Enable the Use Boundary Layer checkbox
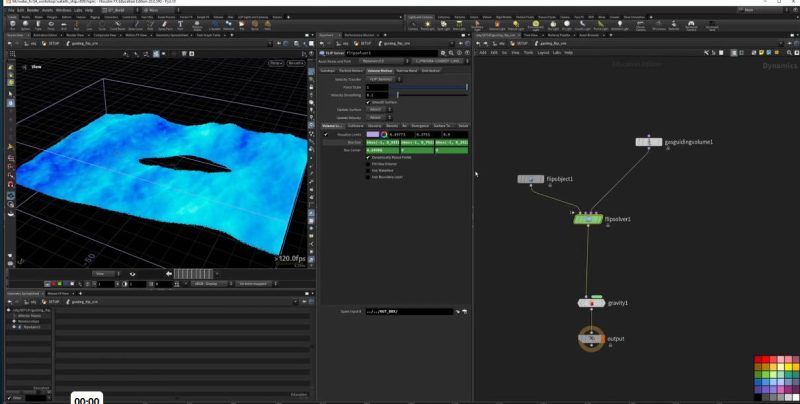This screenshot has width=800, height=404. [368, 176]
